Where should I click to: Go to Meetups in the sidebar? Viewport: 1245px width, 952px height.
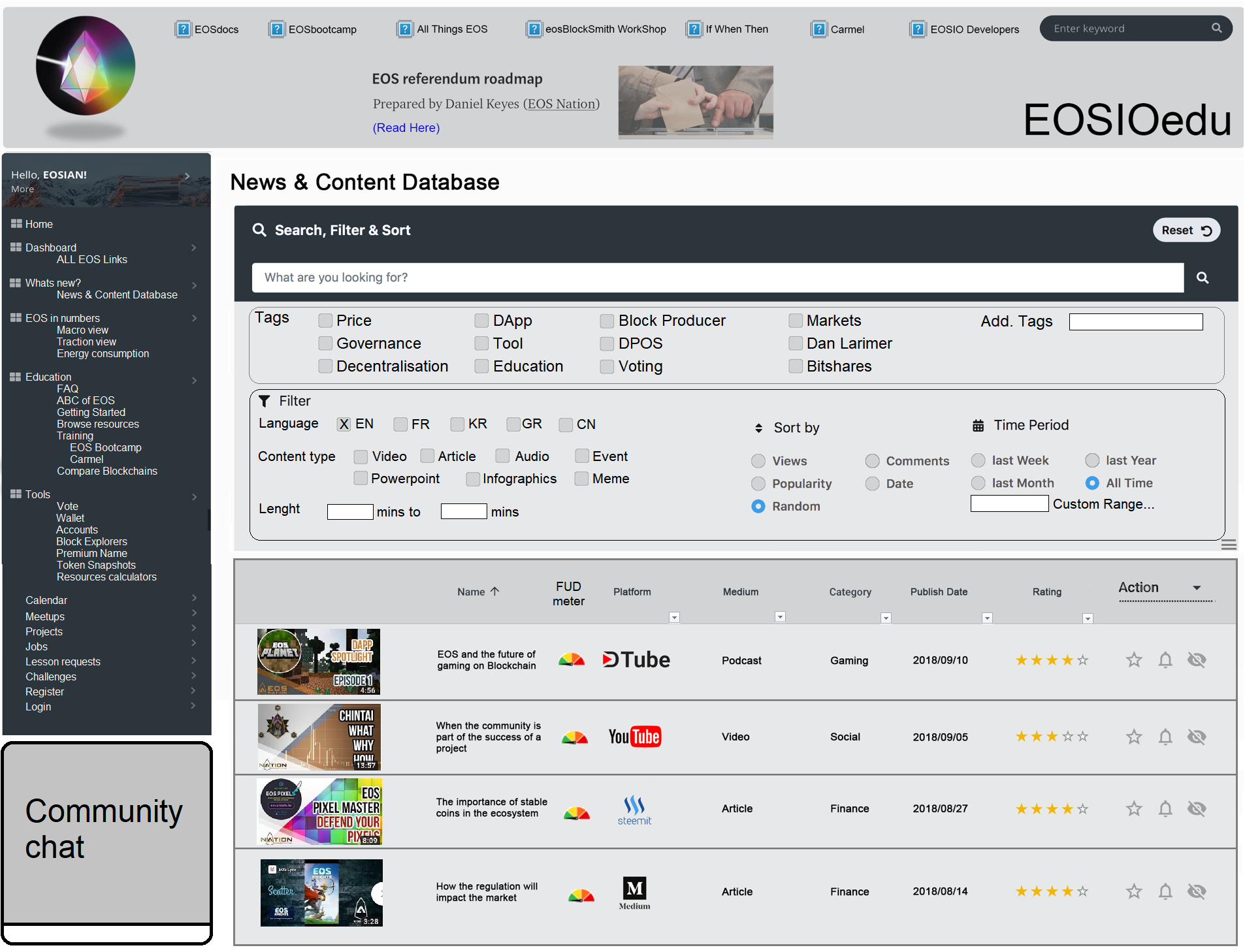point(45,616)
